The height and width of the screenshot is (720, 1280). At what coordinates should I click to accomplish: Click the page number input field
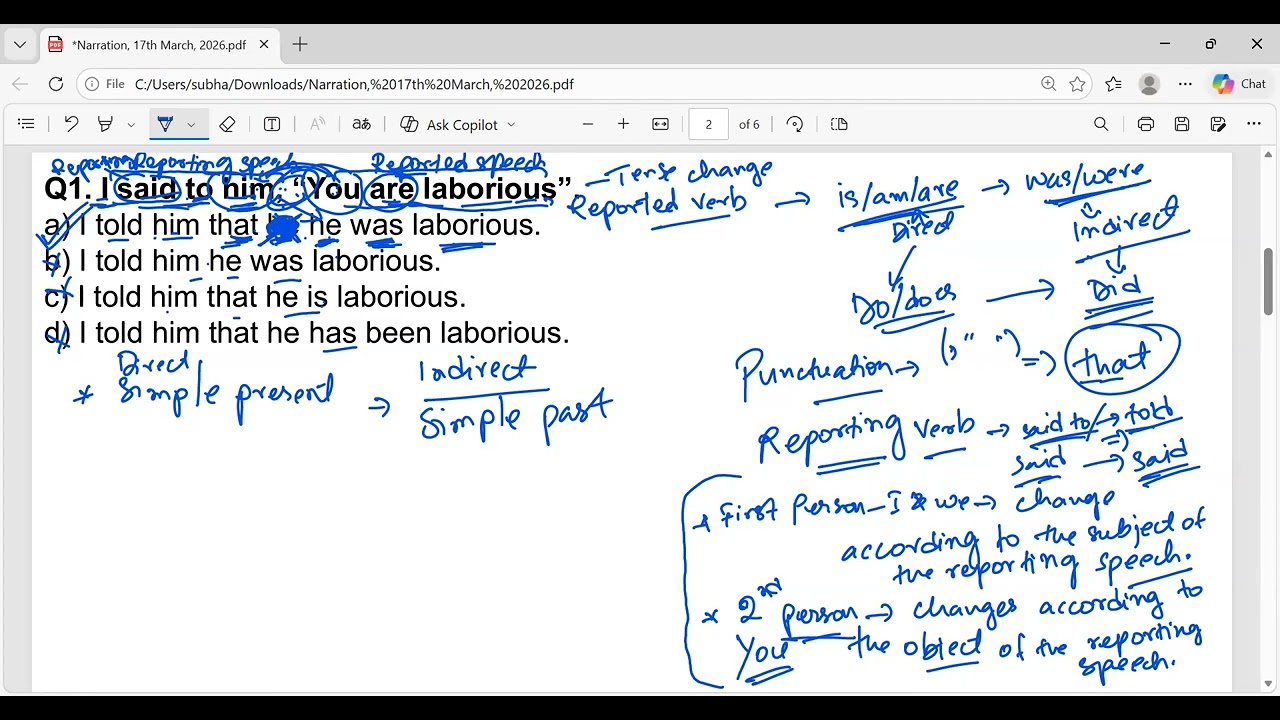tap(708, 124)
